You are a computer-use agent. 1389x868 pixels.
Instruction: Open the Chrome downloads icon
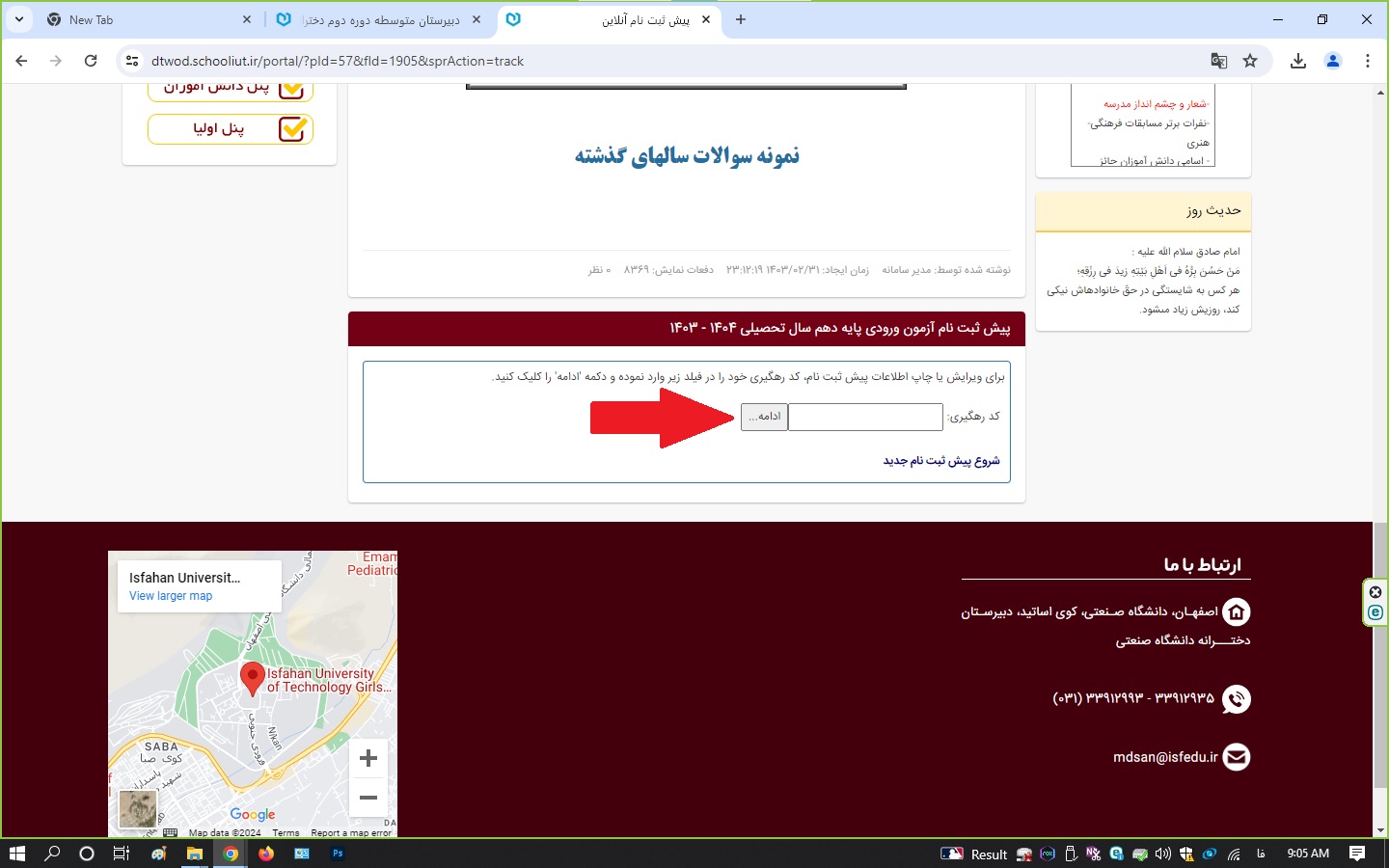point(1298,61)
